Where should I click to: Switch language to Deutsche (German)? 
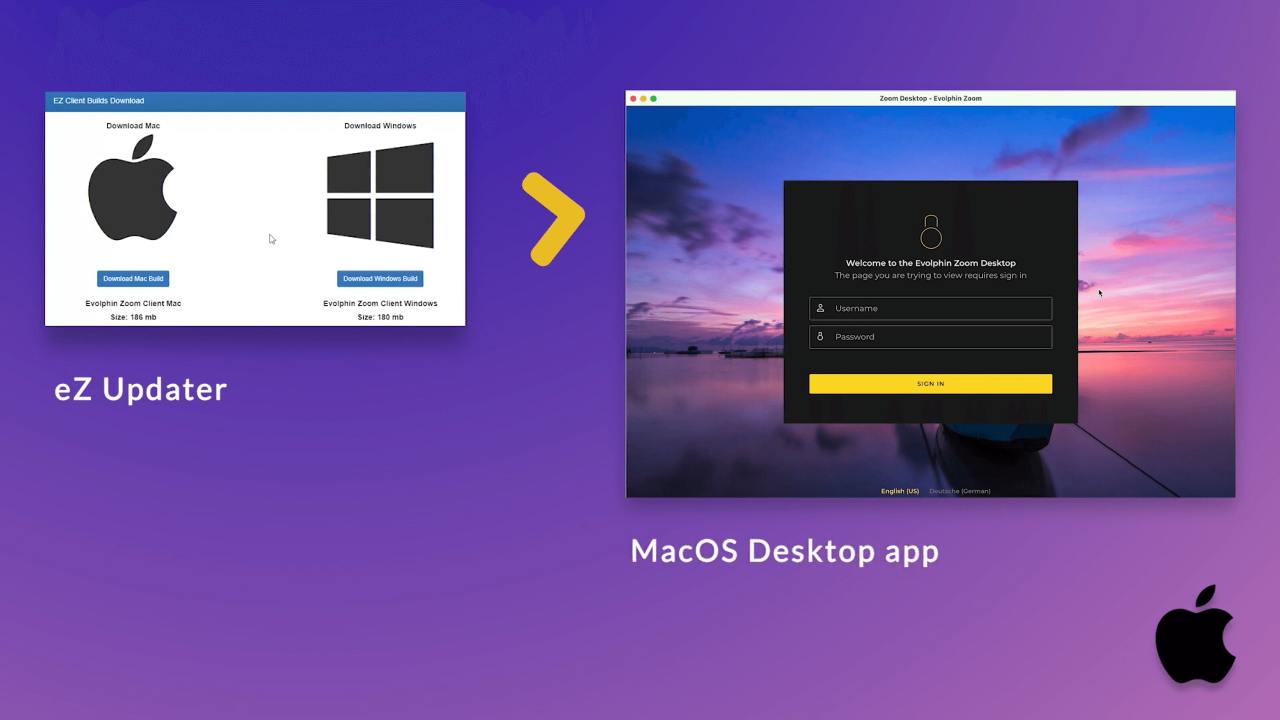(960, 491)
